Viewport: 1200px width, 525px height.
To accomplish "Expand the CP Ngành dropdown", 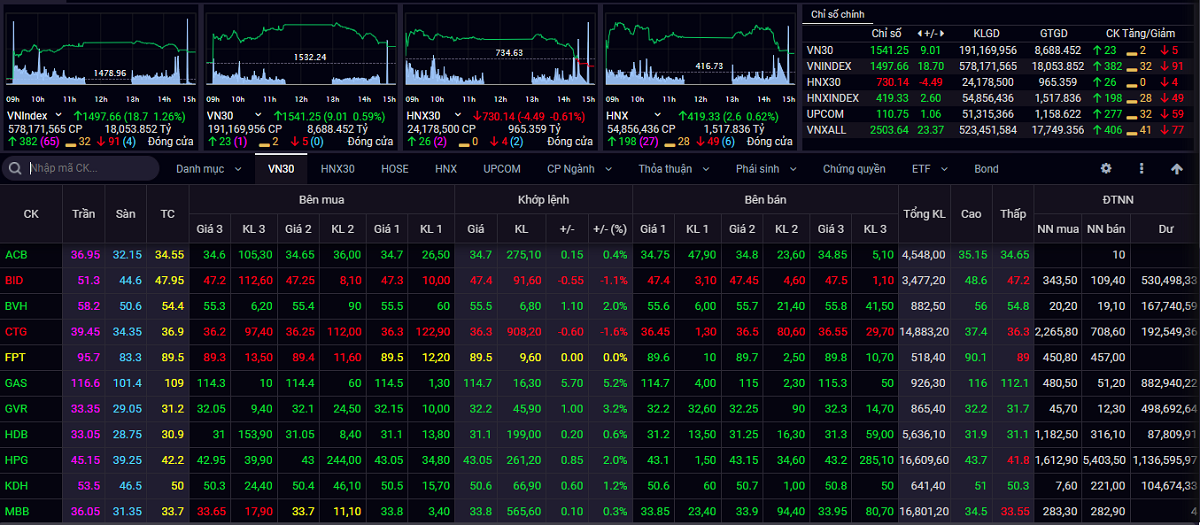I will click(579, 169).
